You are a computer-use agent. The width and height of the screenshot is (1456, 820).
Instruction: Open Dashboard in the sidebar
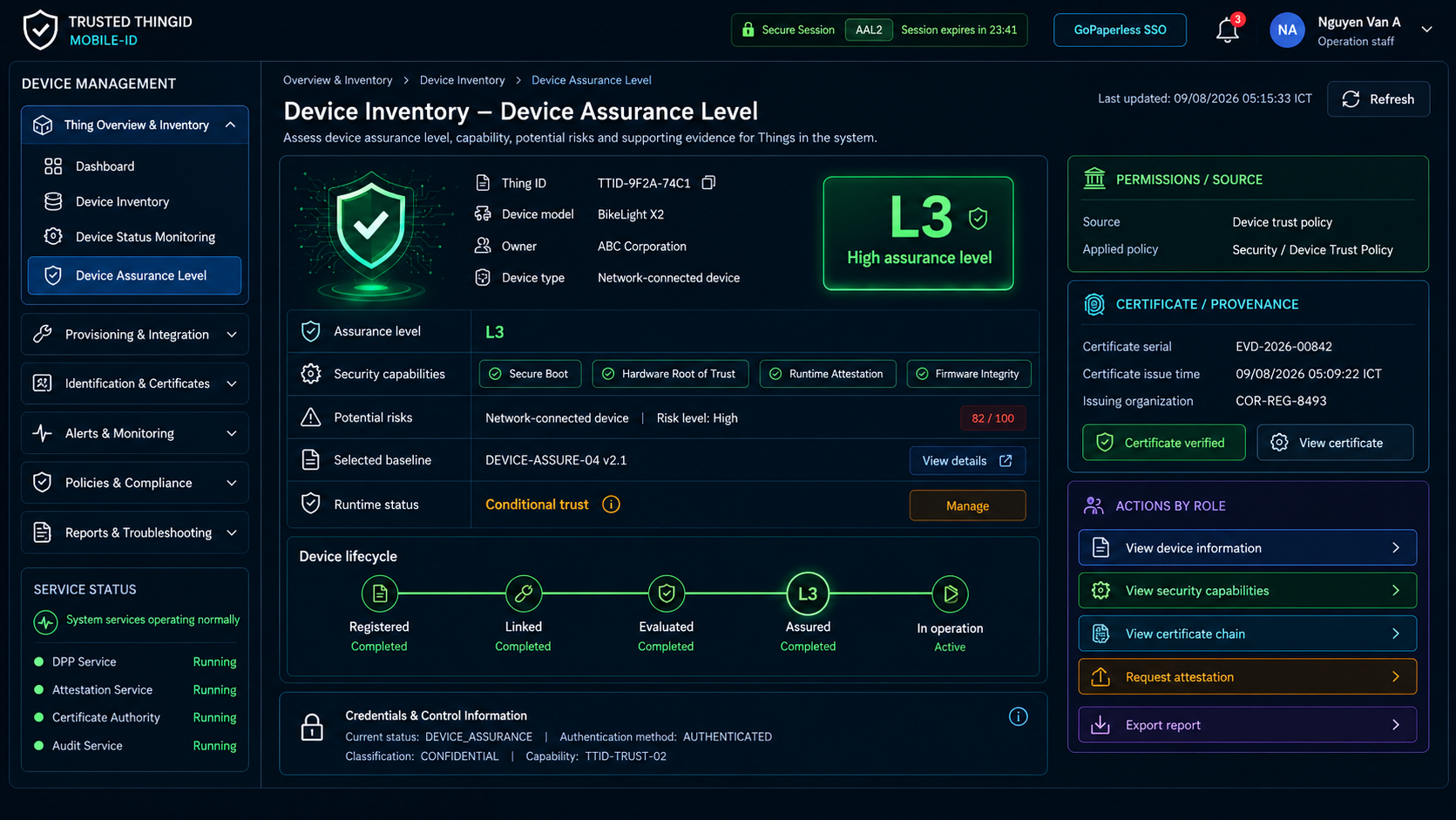tap(135, 166)
